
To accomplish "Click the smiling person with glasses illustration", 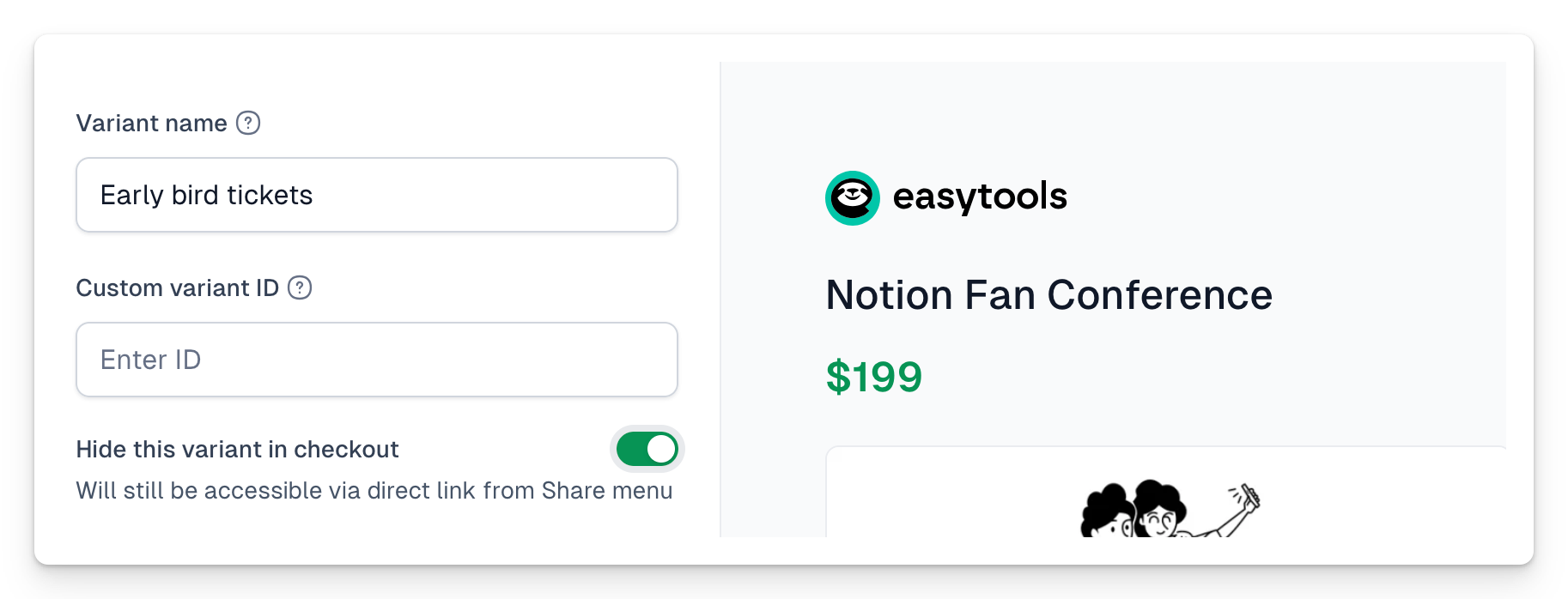I will click(1159, 510).
